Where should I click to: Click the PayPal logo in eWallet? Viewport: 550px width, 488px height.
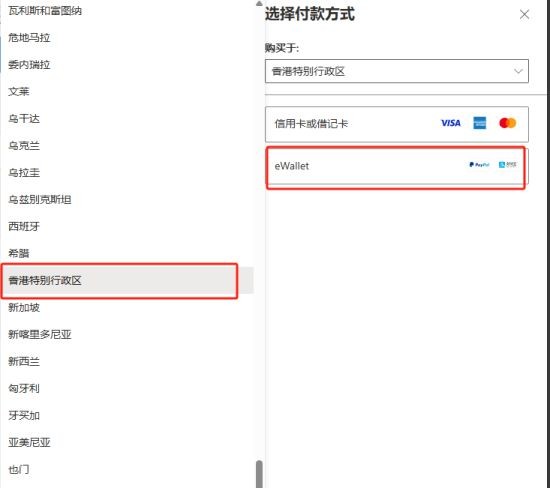pyautogui.click(x=479, y=165)
